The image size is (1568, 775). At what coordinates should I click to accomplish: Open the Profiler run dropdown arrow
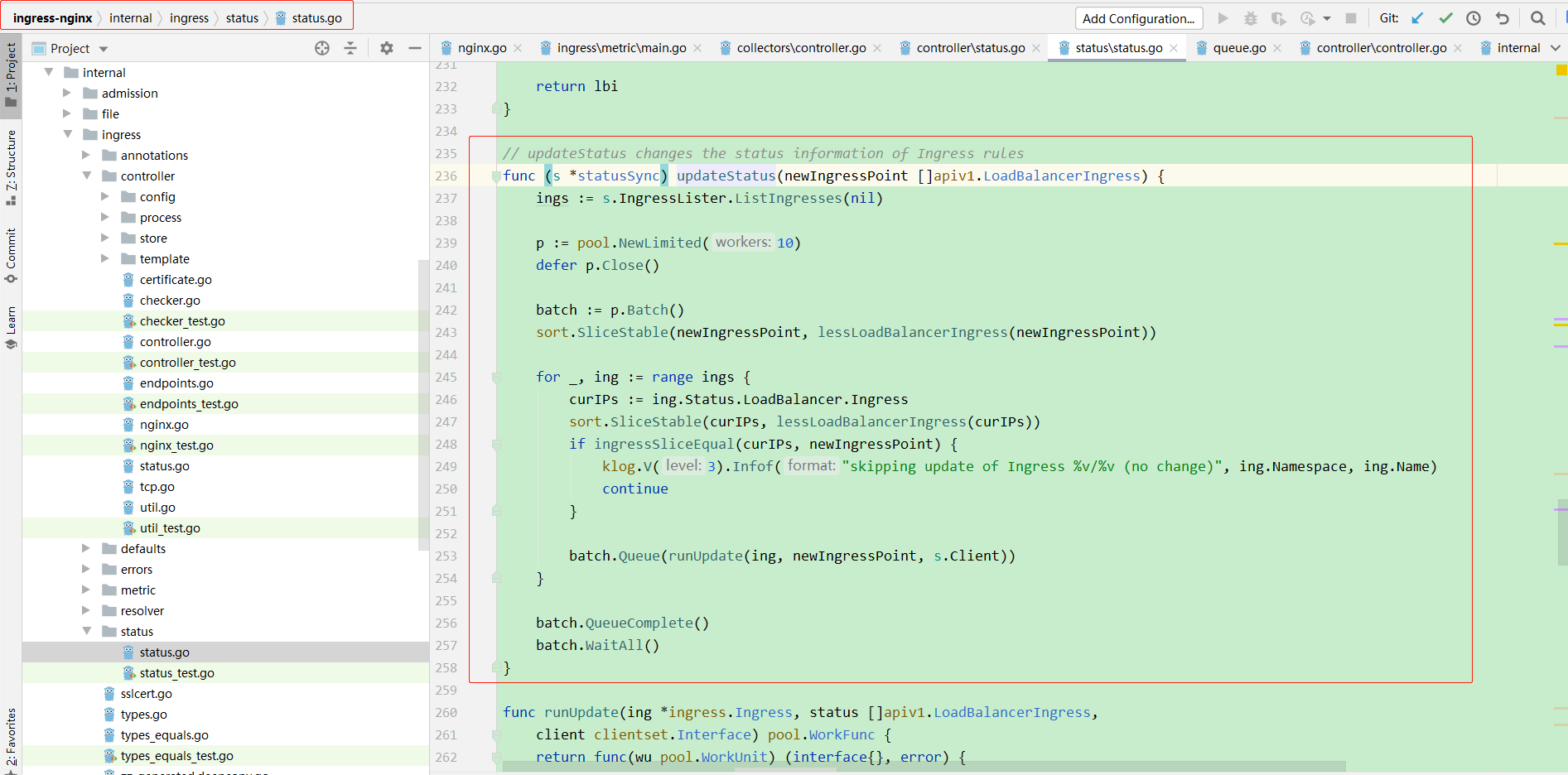point(1327,18)
